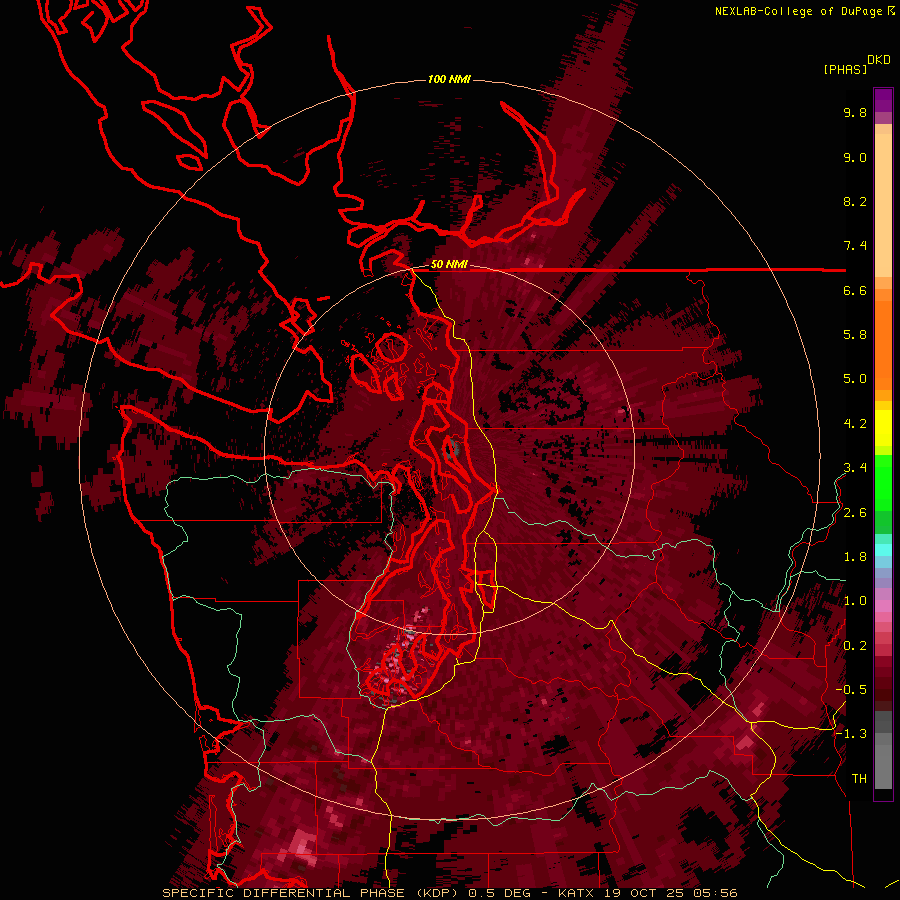Select the 9.0 value on the color scale

click(855, 157)
